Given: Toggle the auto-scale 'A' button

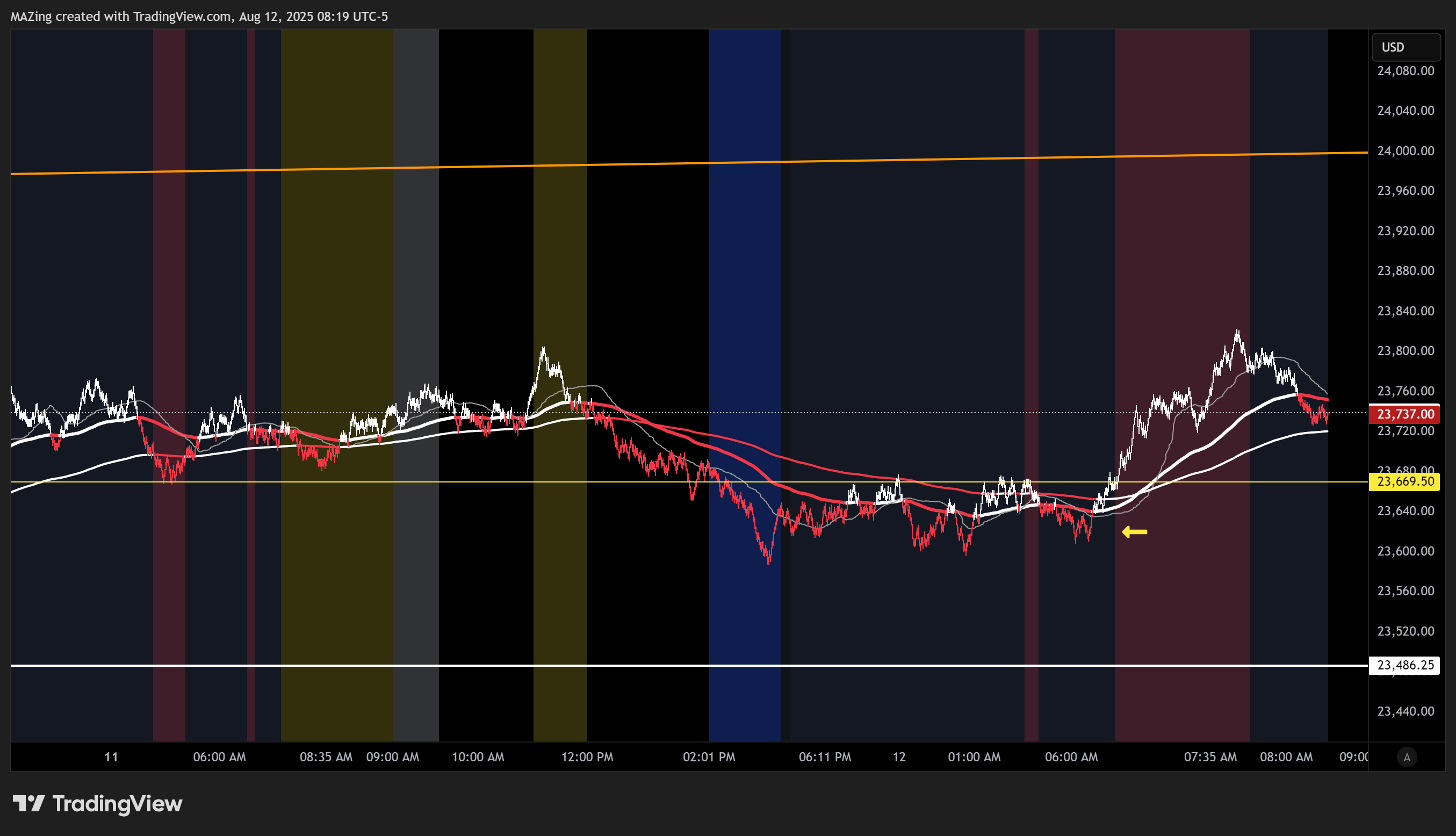Looking at the screenshot, I should [1406, 758].
